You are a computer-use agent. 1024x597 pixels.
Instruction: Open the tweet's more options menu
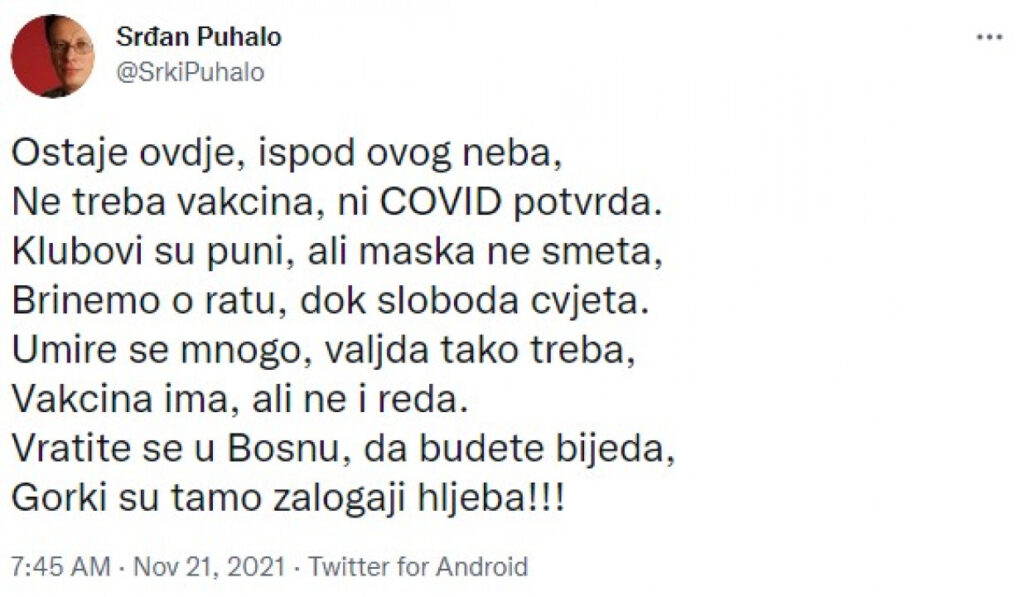point(988,37)
